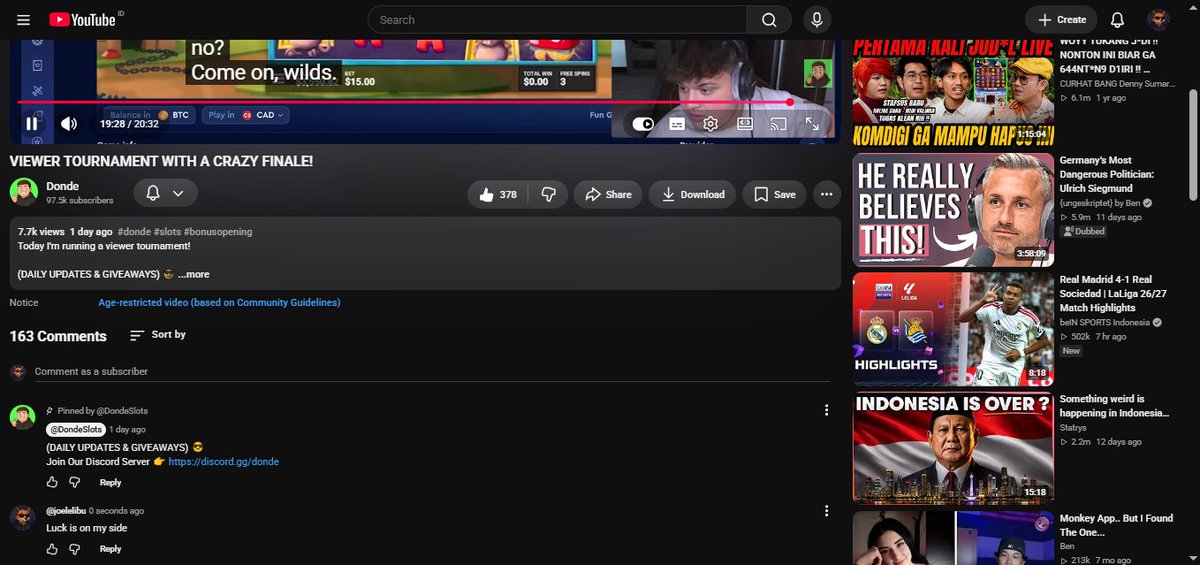The image size is (1200, 565).
Task: Open account avatar menu in header
Action: click(x=1158, y=20)
